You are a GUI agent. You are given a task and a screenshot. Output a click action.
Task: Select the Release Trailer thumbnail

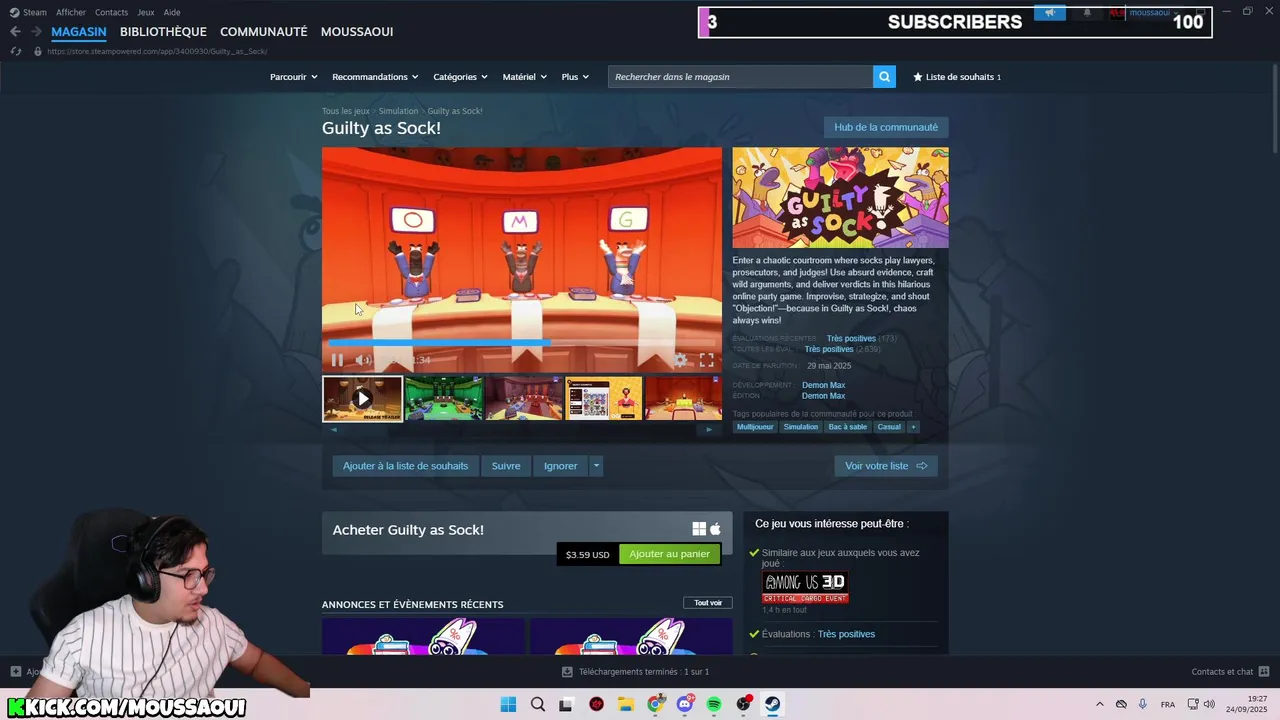(362, 398)
